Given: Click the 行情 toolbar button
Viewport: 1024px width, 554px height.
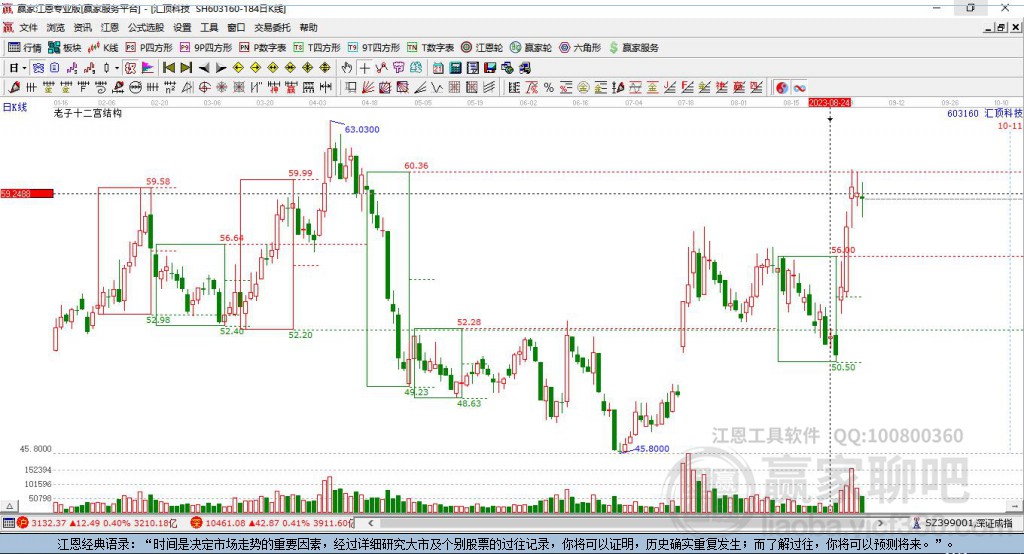Looking at the screenshot, I should [25, 48].
